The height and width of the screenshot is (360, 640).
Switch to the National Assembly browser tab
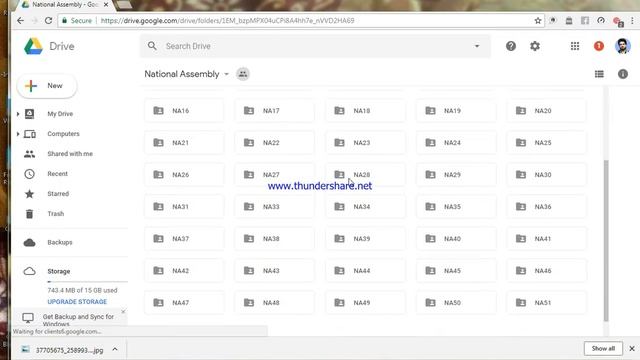tap(65, 5)
